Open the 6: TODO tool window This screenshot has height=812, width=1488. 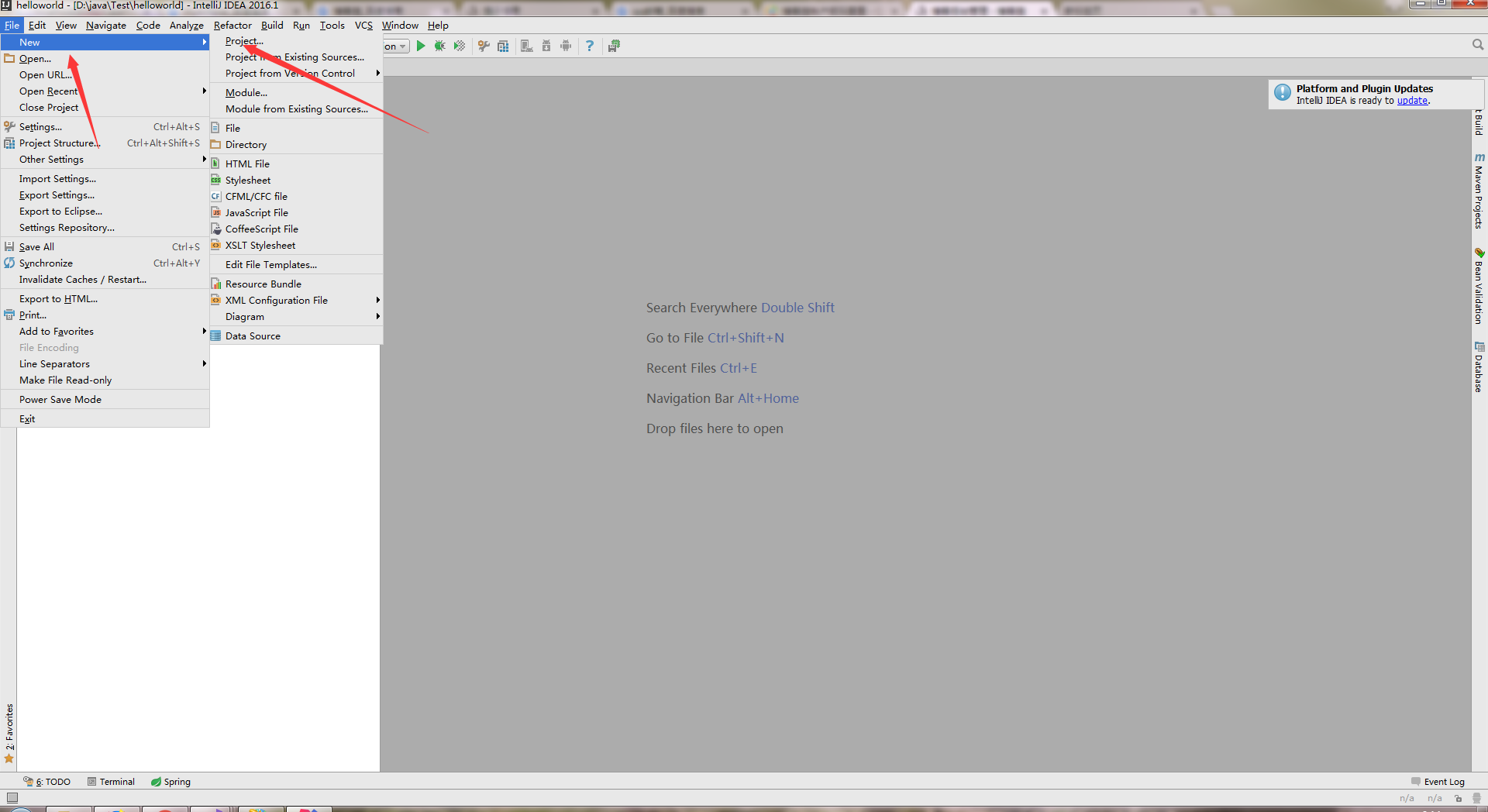pyautogui.click(x=47, y=782)
